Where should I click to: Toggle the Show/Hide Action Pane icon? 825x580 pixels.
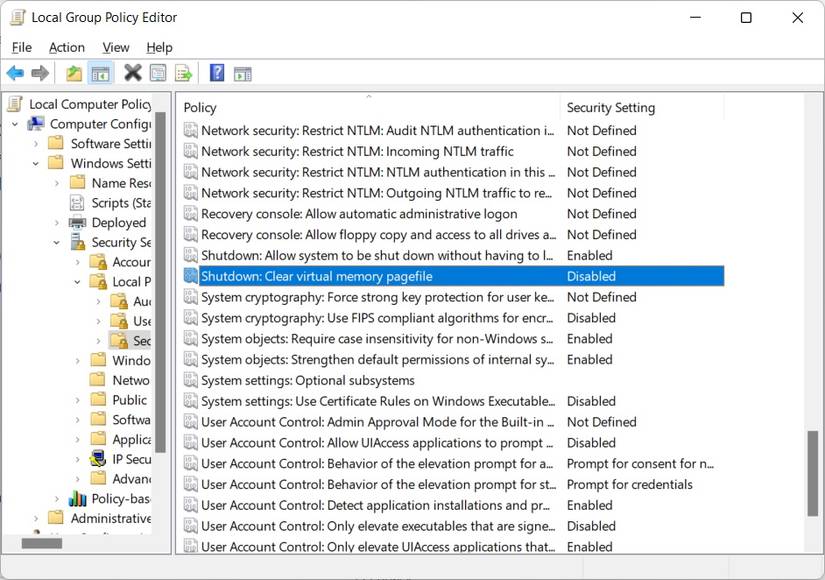[241, 72]
